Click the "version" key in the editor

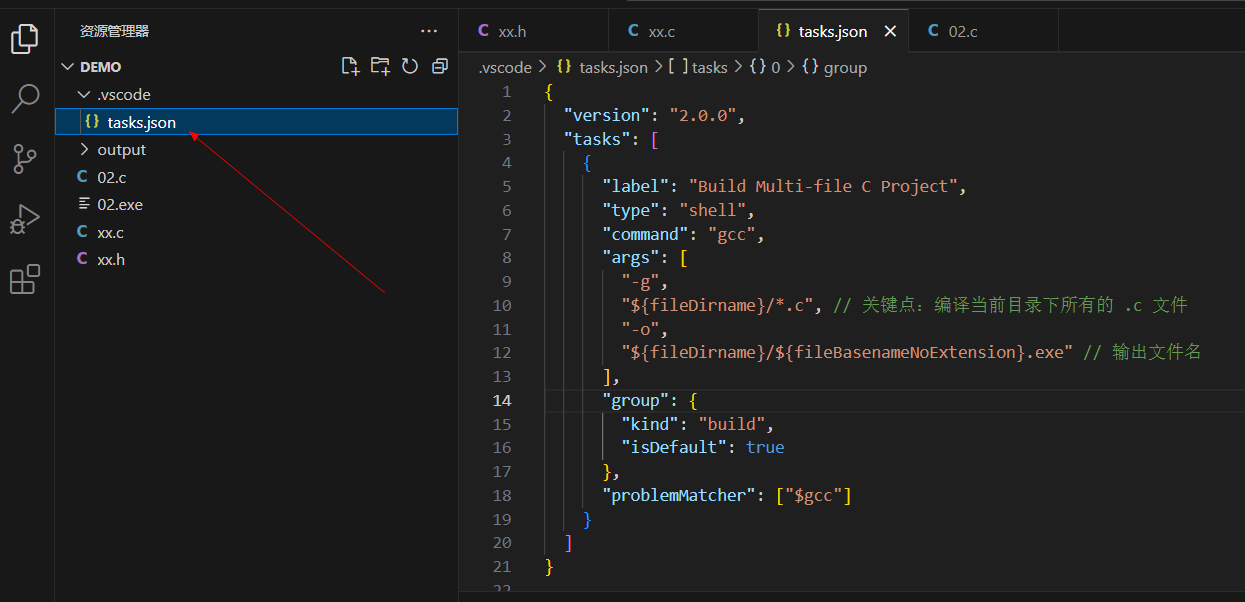606,115
